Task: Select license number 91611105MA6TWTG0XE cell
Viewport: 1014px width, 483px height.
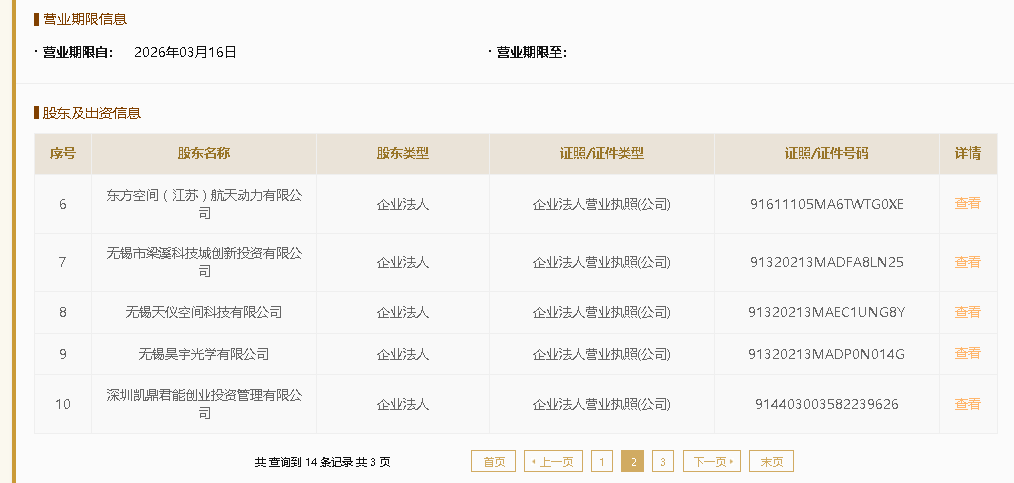Action: pos(826,204)
